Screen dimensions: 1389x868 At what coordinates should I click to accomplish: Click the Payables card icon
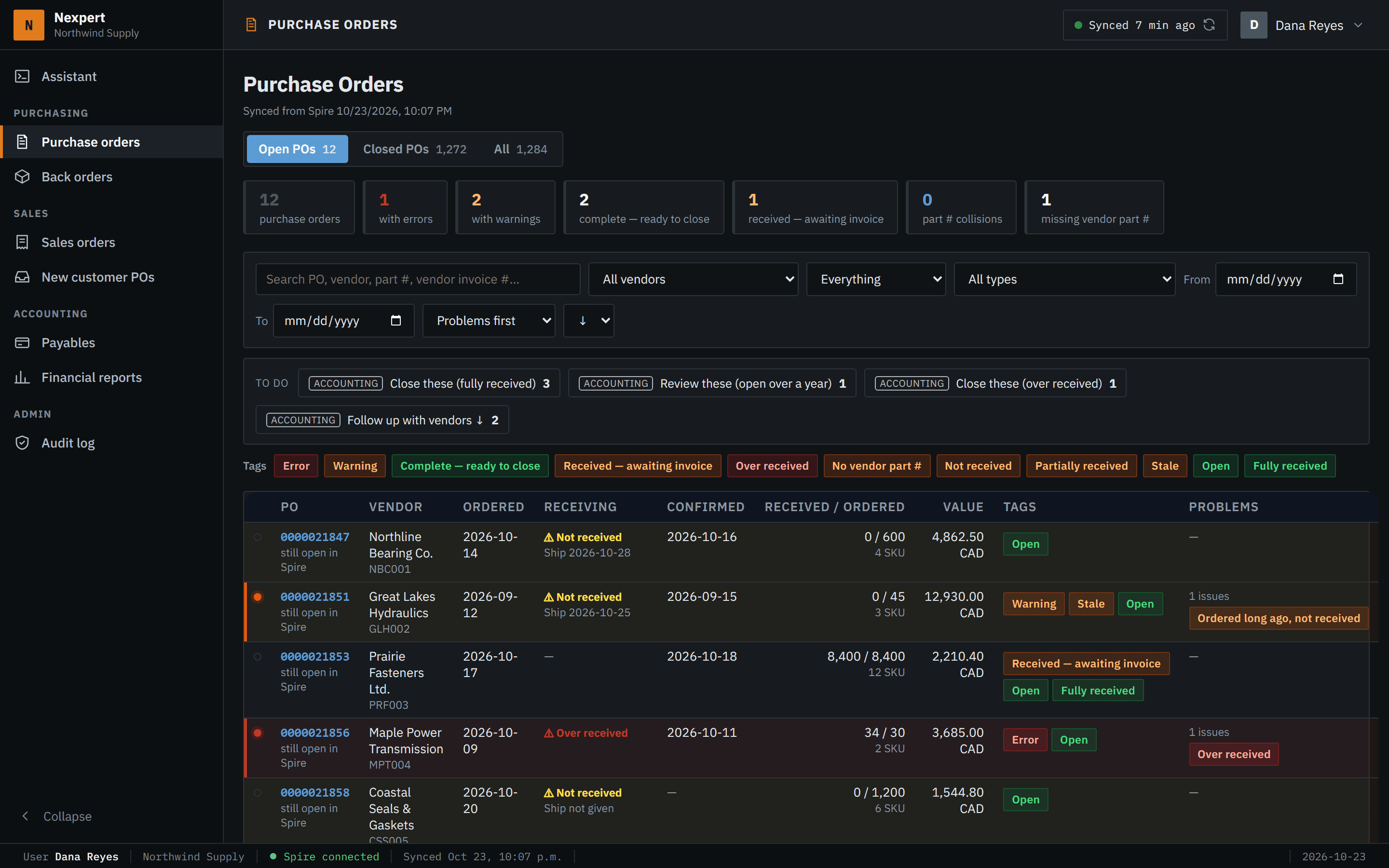click(22, 343)
